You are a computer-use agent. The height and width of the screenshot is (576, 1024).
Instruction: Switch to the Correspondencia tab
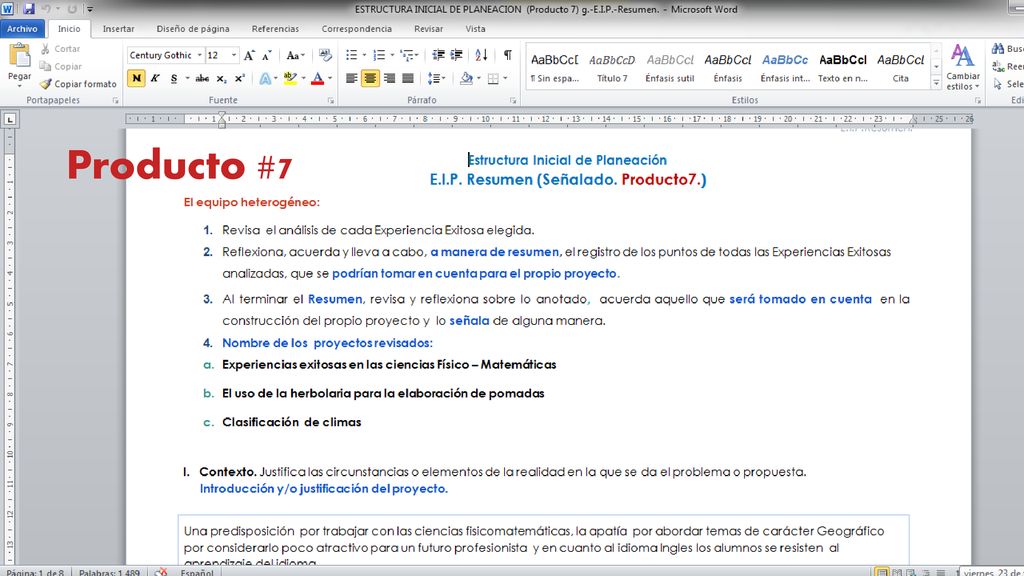pyautogui.click(x=357, y=29)
